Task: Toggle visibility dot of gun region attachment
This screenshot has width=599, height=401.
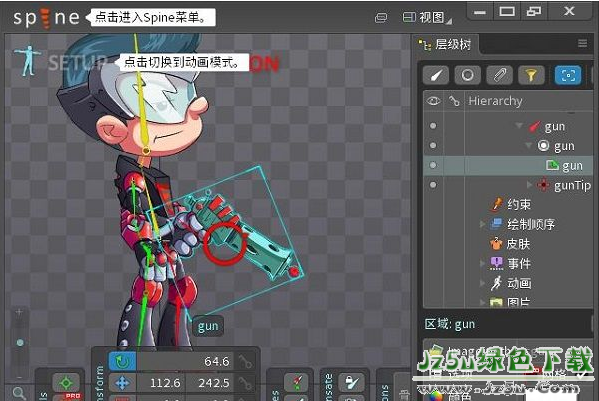Action: tap(433, 165)
